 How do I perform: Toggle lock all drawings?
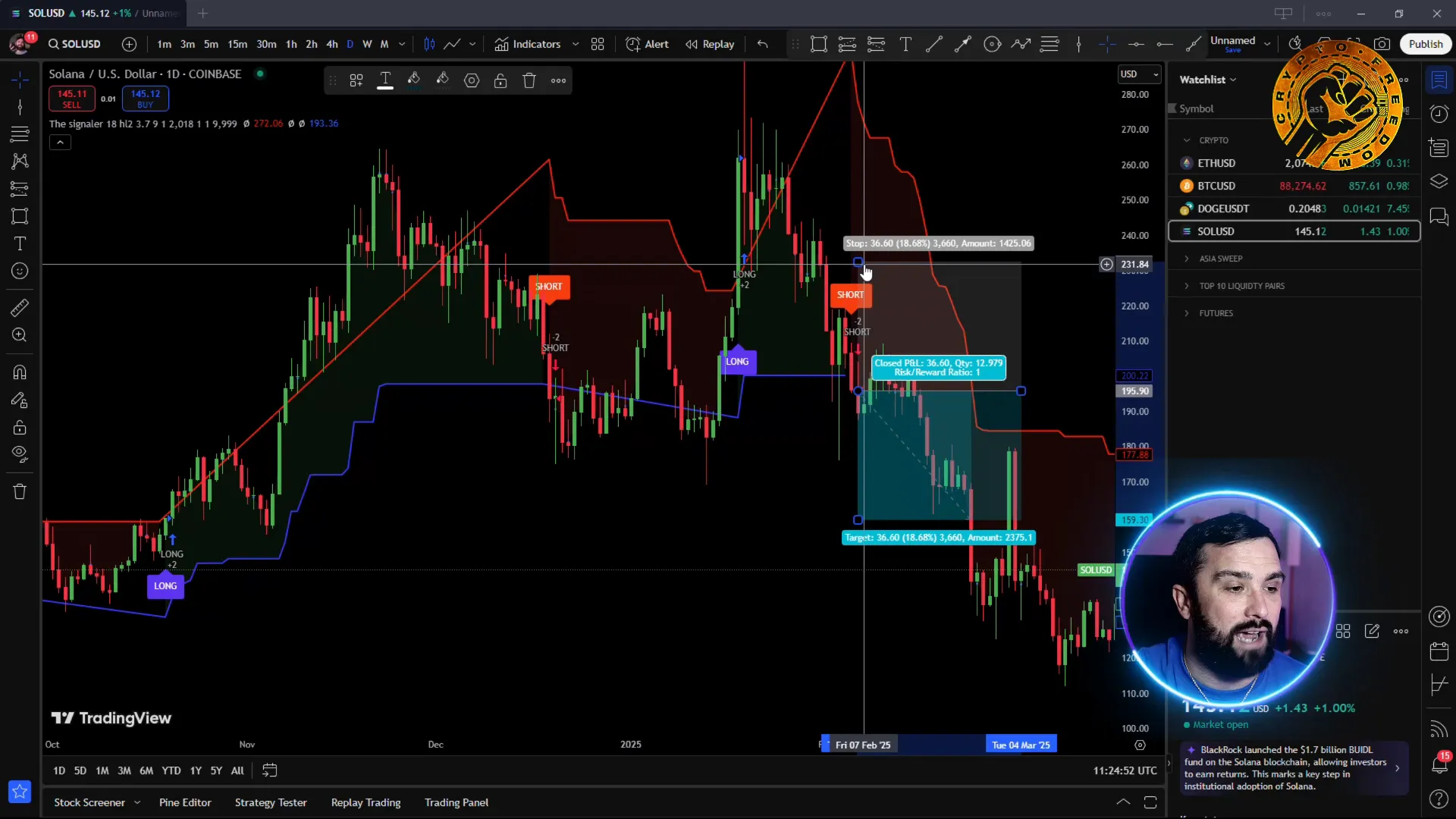[x=20, y=427]
